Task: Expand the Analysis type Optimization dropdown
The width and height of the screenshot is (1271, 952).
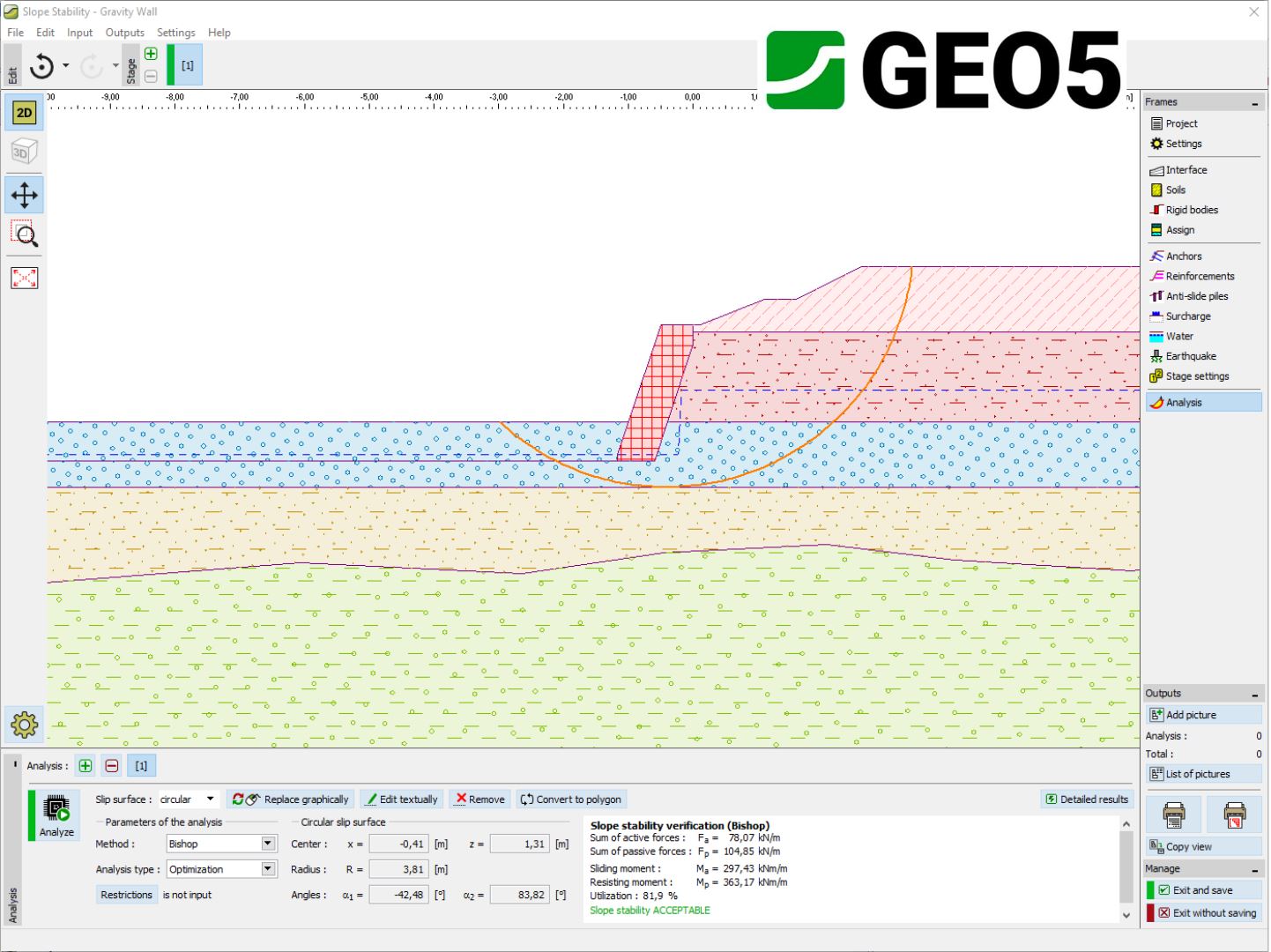Action: (268, 870)
